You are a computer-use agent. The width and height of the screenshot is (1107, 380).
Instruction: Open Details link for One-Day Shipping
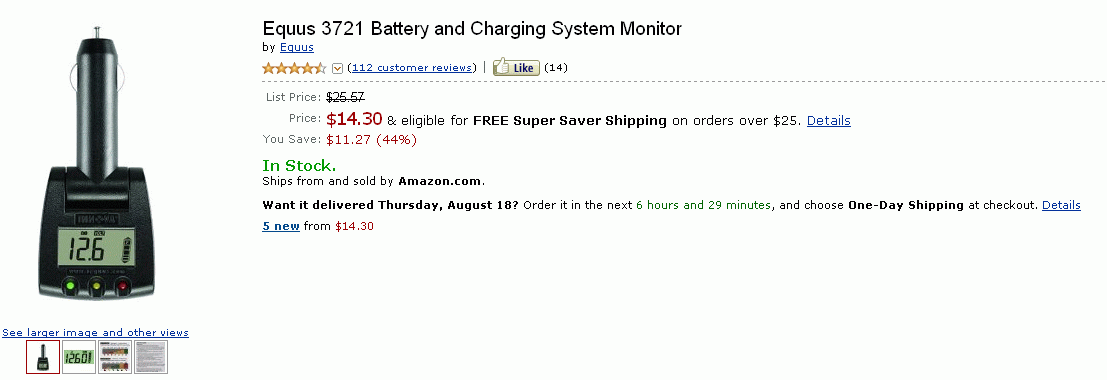tap(1061, 206)
